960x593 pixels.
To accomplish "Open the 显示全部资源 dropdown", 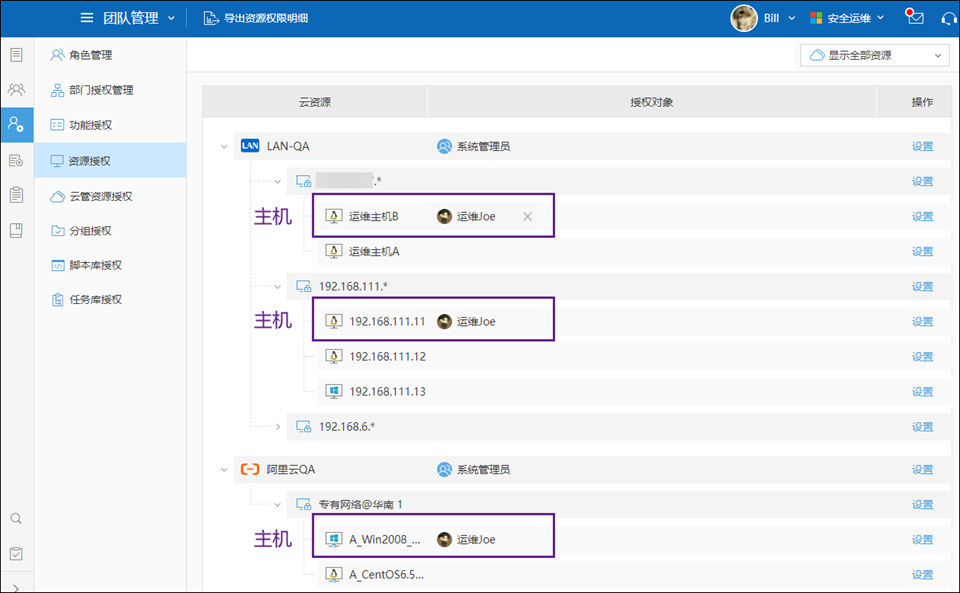I will (x=875, y=56).
